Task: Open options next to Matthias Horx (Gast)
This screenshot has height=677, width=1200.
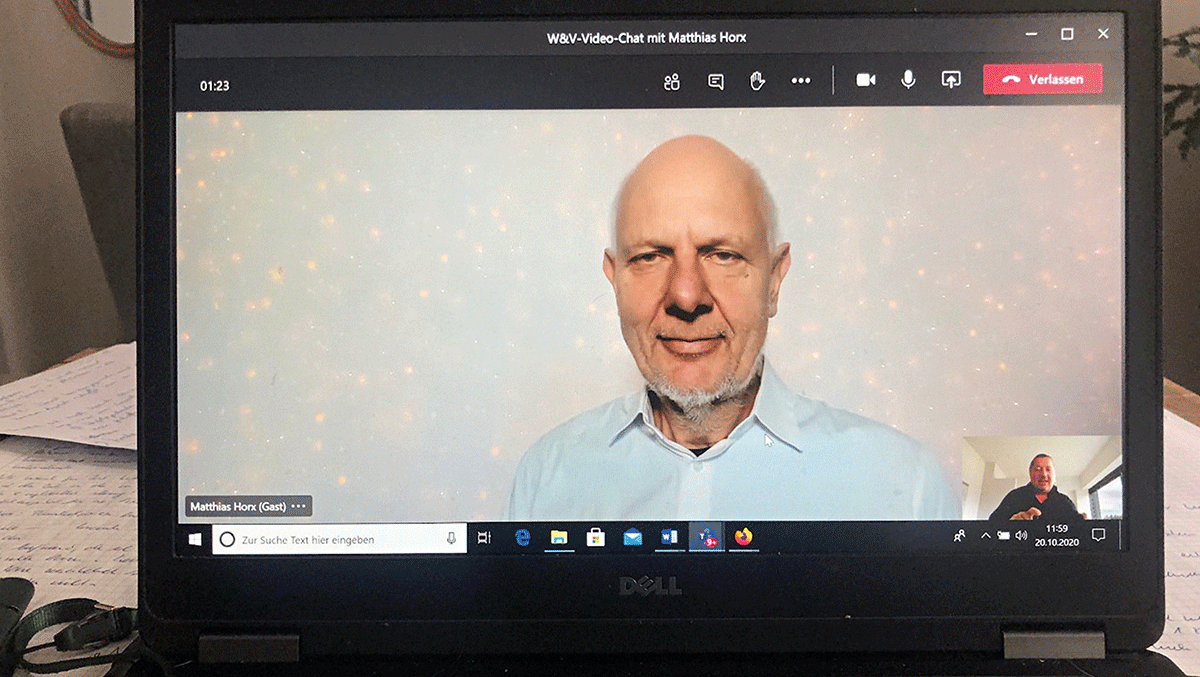Action: pos(299,507)
